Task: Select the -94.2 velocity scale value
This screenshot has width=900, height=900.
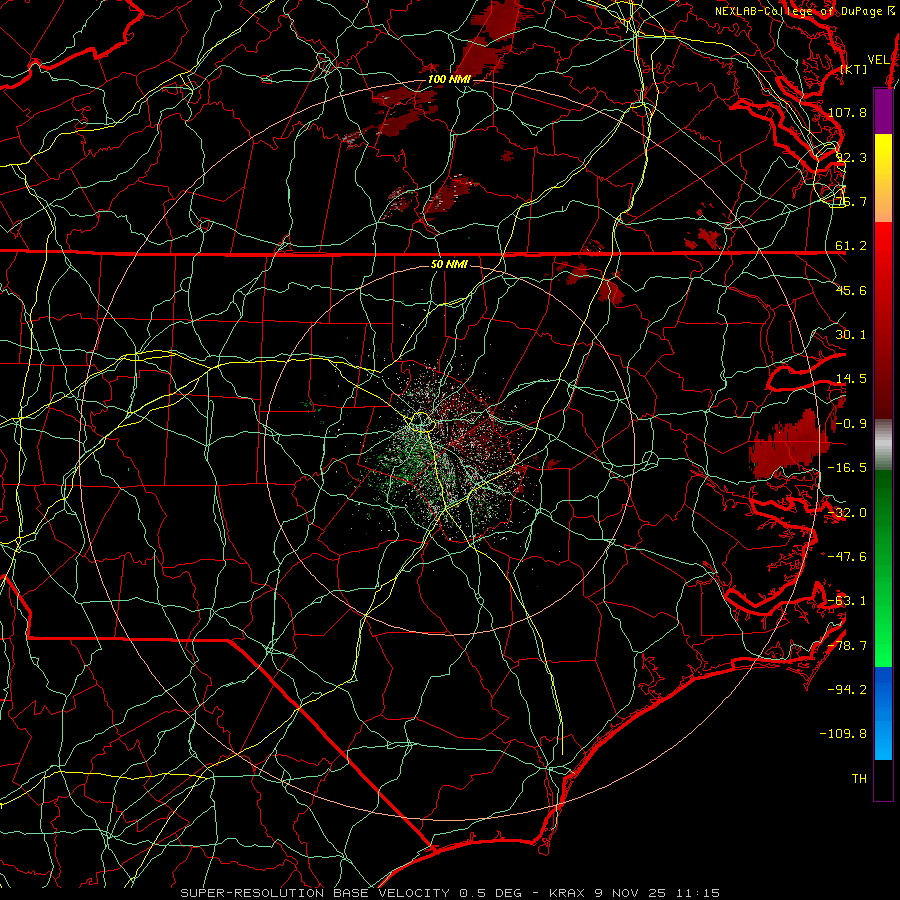Action: pos(847,690)
